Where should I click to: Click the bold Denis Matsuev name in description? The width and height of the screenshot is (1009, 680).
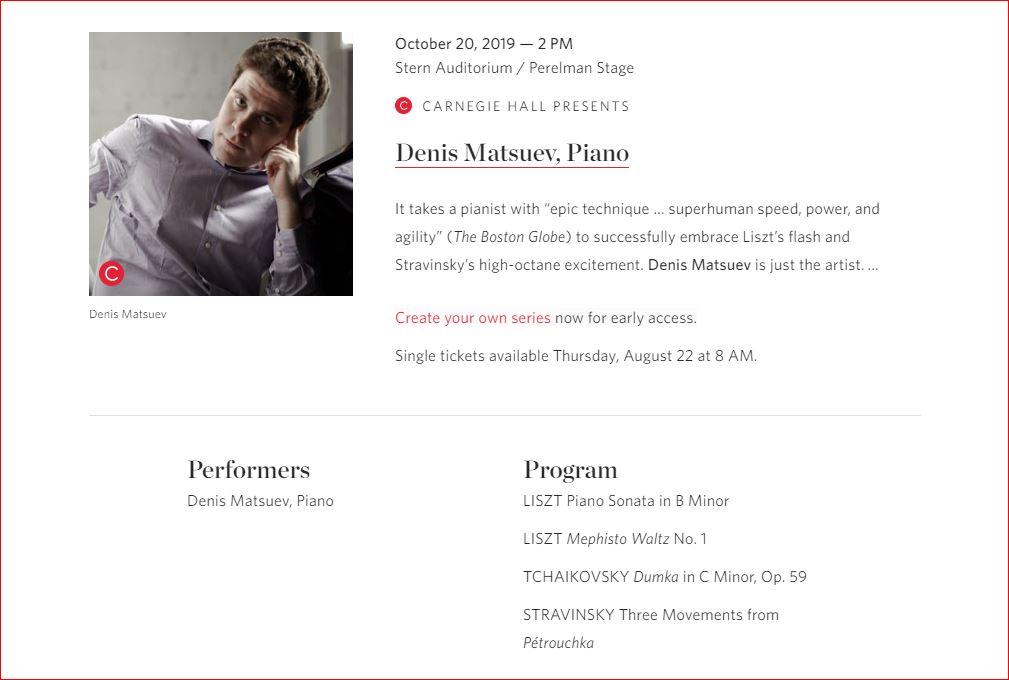click(x=699, y=265)
